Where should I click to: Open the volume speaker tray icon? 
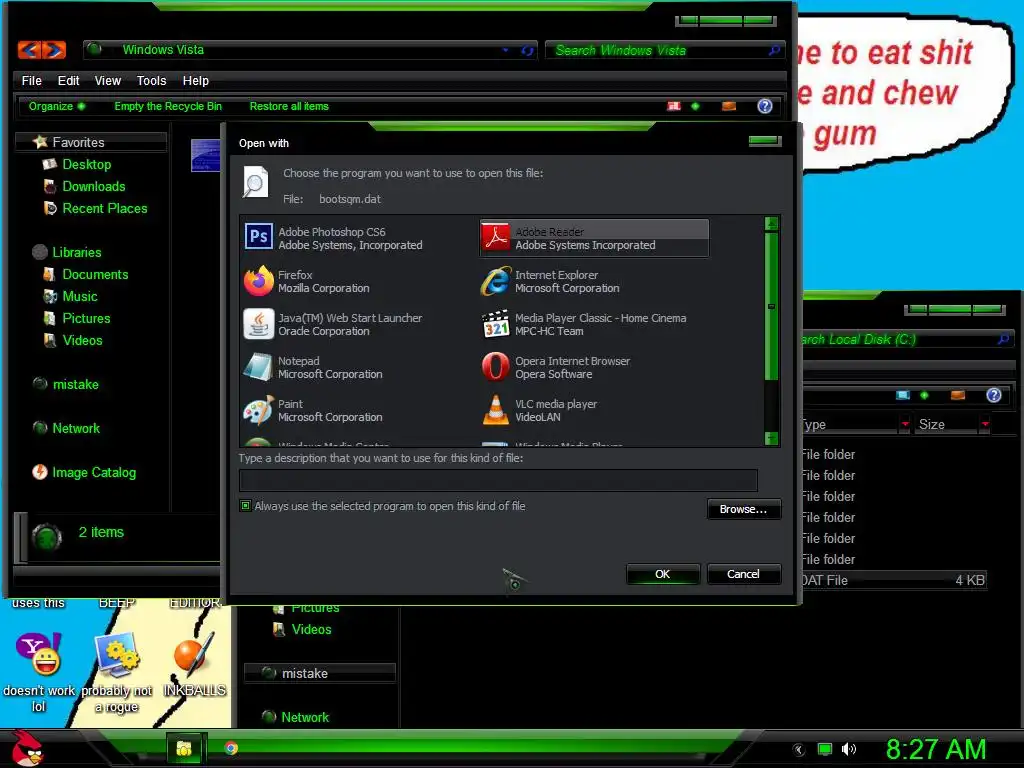tap(849, 749)
